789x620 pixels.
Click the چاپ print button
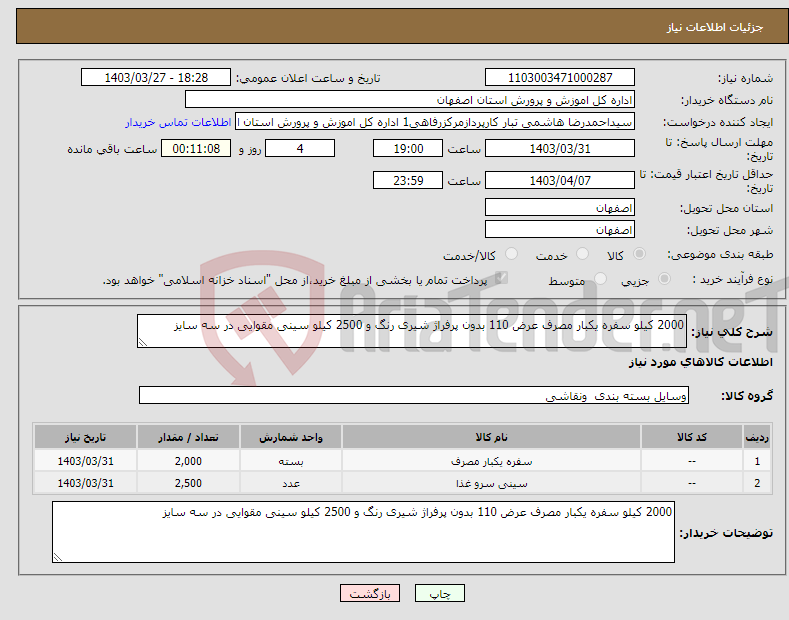pos(440,594)
